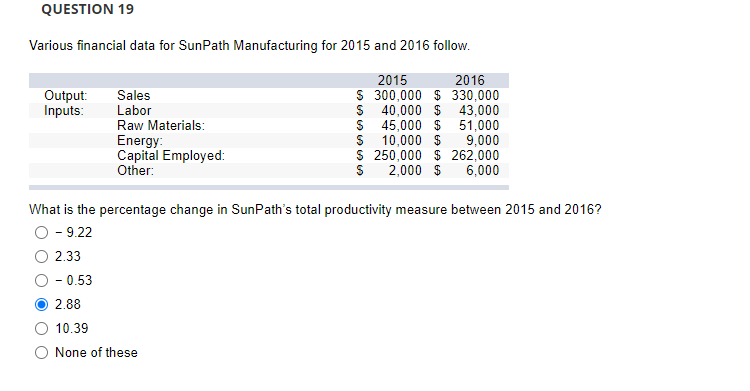Click the Sales row label
This screenshot has height=391, width=750.
pyautogui.click(x=133, y=95)
